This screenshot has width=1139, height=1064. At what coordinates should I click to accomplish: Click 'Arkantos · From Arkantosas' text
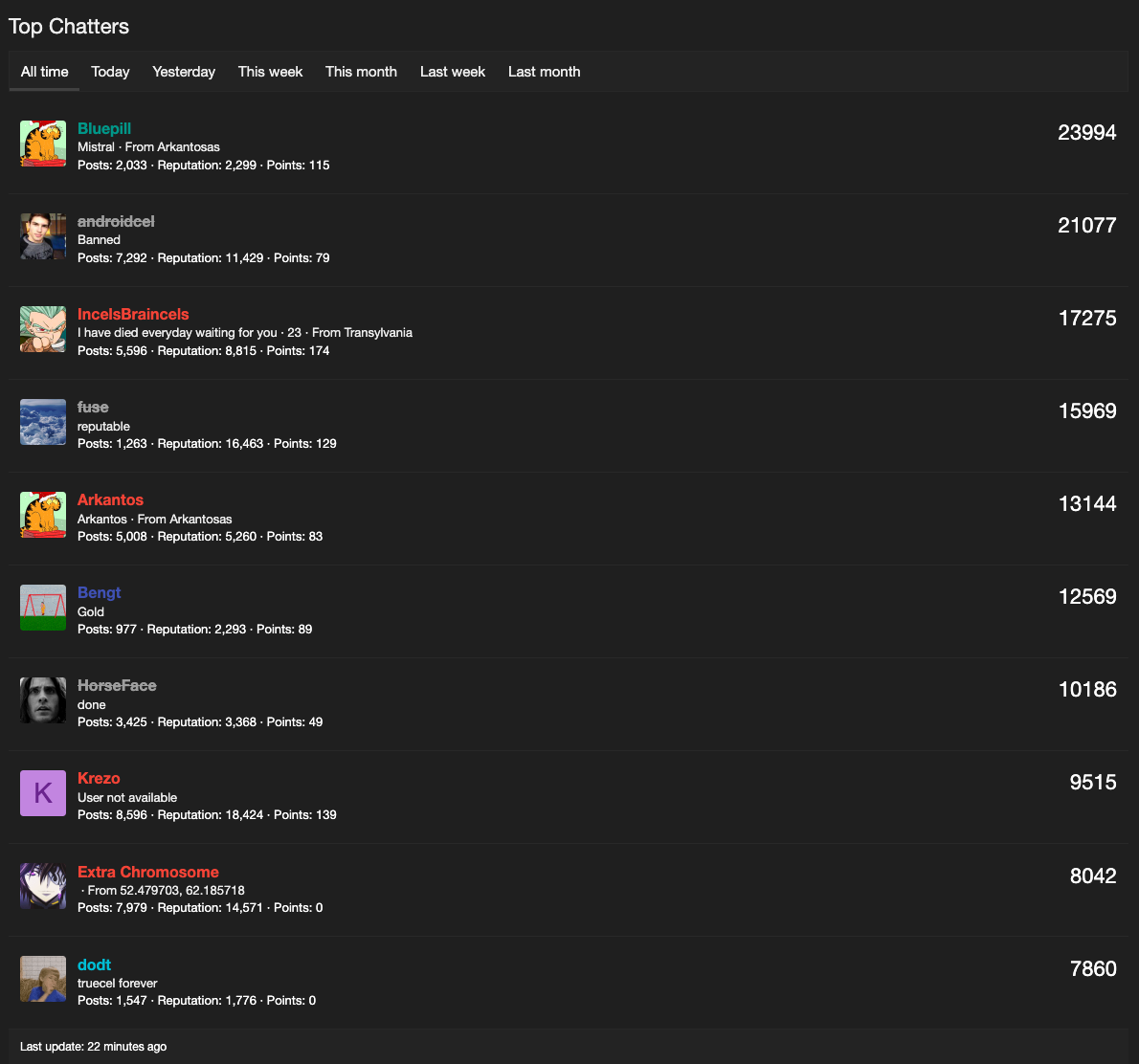(x=155, y=520)
